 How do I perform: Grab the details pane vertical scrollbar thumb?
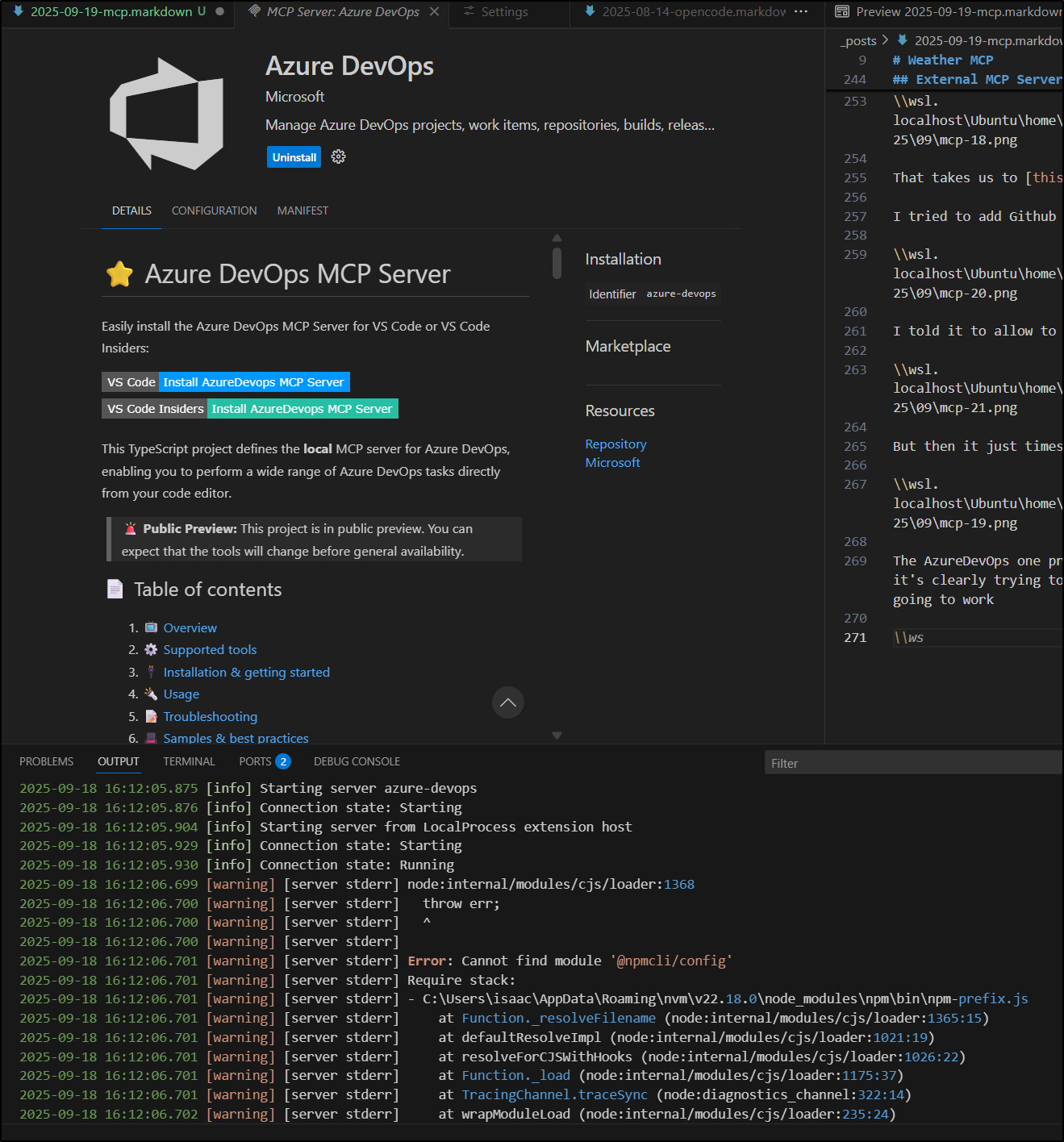pos(557,263)
